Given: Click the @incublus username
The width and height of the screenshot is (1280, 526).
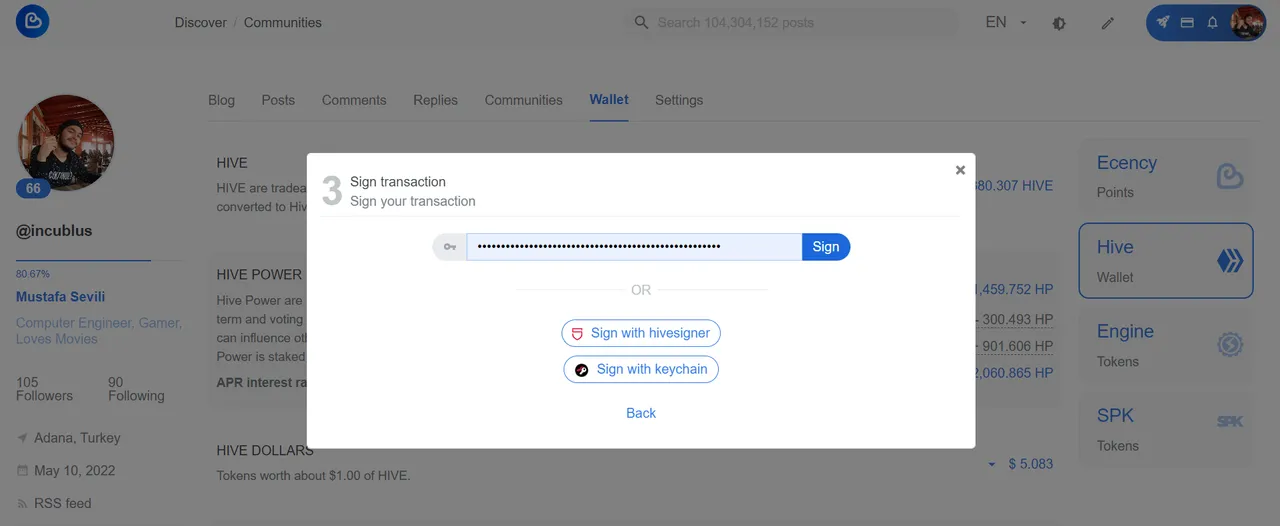Looking at the screenshot, I should [x=54, y=231].
